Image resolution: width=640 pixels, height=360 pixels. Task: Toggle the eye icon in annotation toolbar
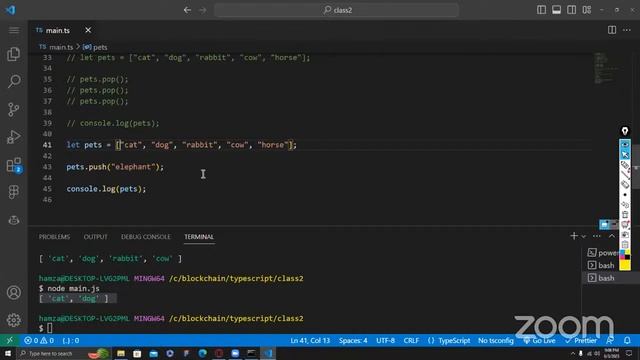625,144
